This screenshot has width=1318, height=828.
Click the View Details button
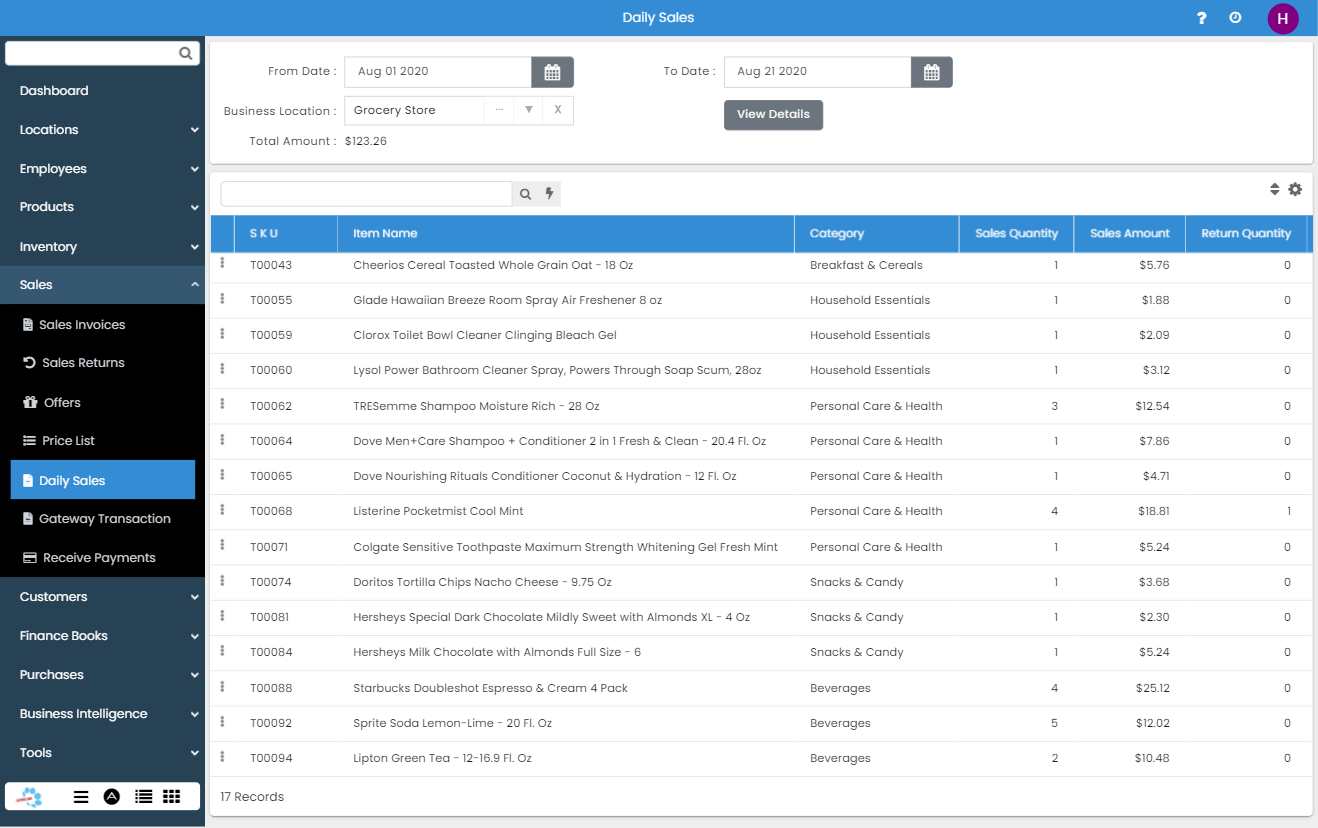773,115
